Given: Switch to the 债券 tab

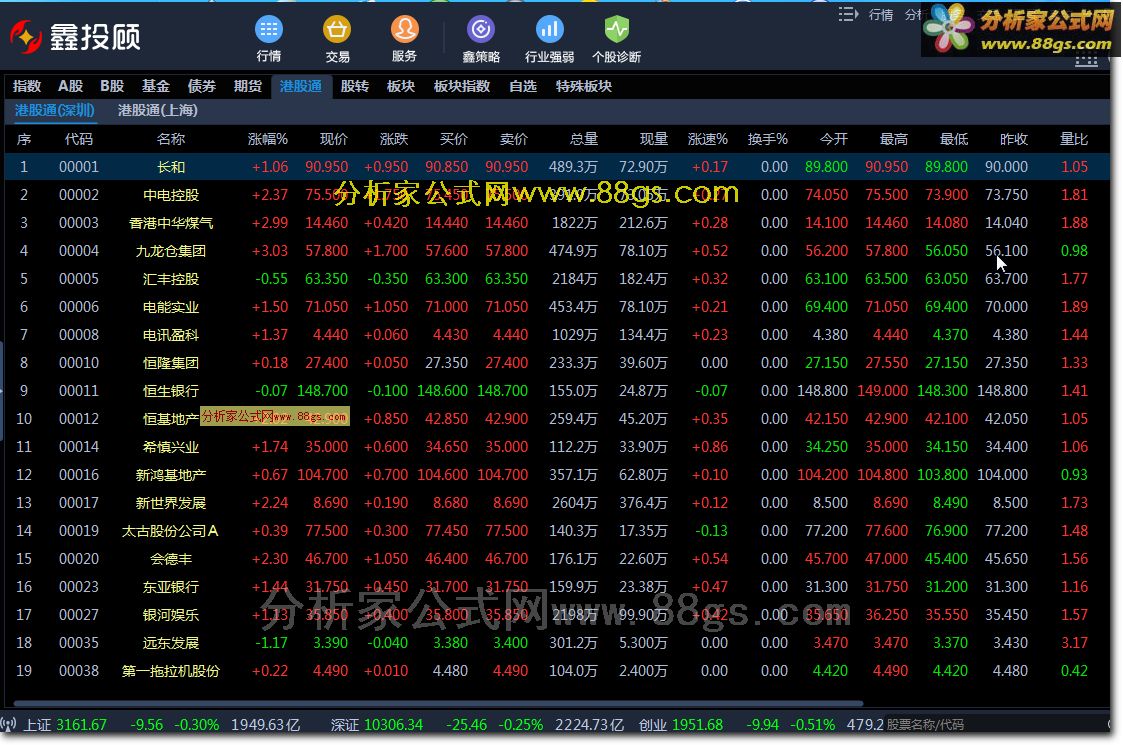Looking at the screenshot, I should coord(201,86).
